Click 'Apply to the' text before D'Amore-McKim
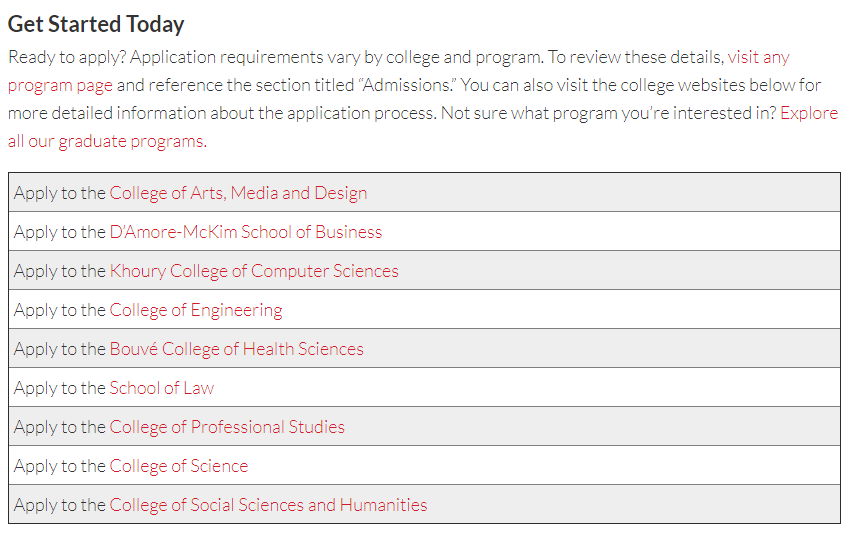Image resolution: width=851 pixels, height=535 pixels. tap(60, 232)
